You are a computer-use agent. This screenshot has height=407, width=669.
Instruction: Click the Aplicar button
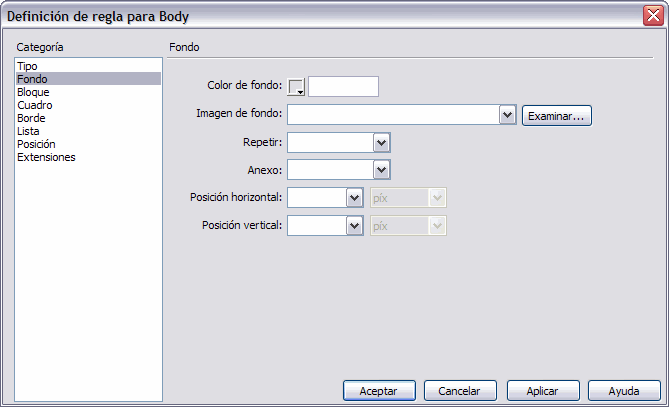click(543, 391)
